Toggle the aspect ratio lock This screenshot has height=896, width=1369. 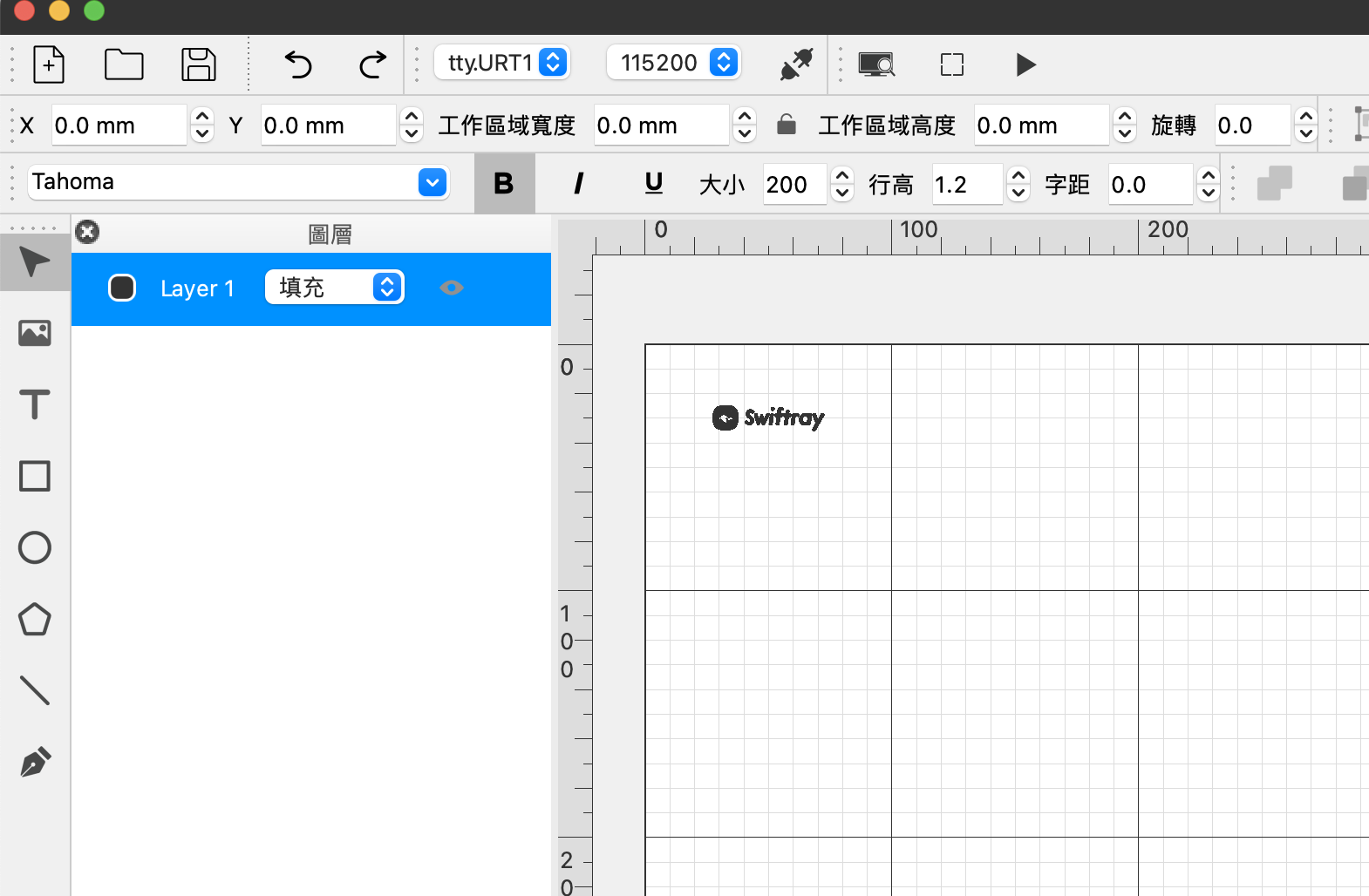pos(787,125)
